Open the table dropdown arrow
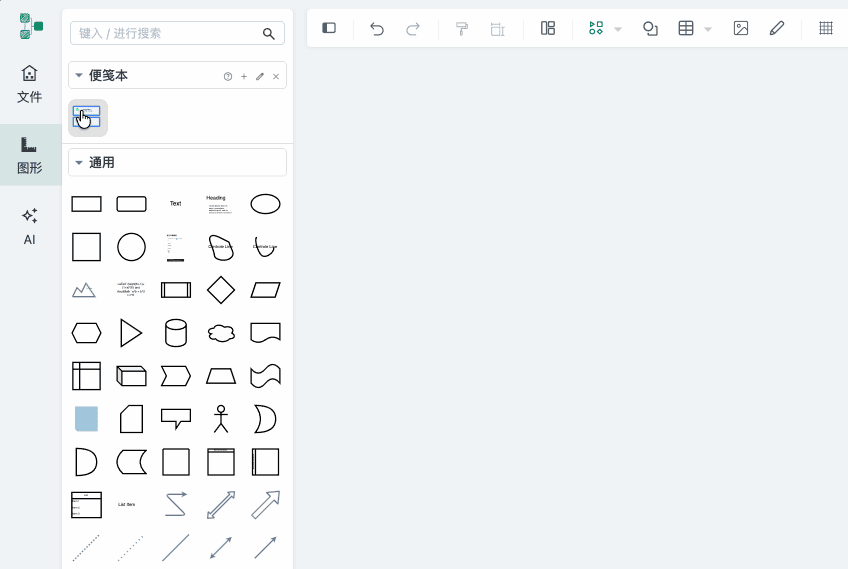 [708, 29]
